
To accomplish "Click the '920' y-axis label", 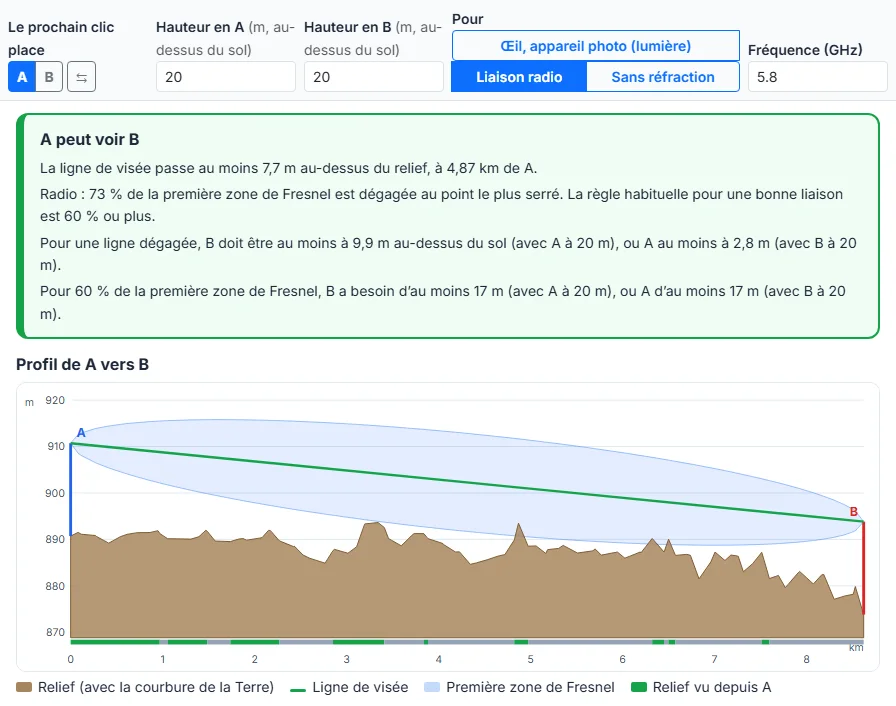I will click(55, 400).
